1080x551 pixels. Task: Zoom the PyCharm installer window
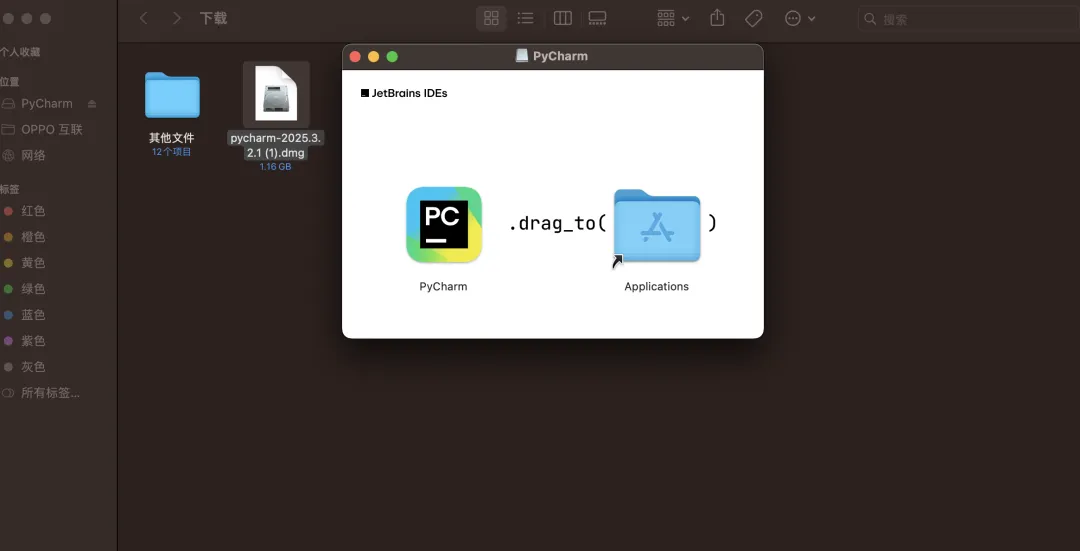coord(393,56)
